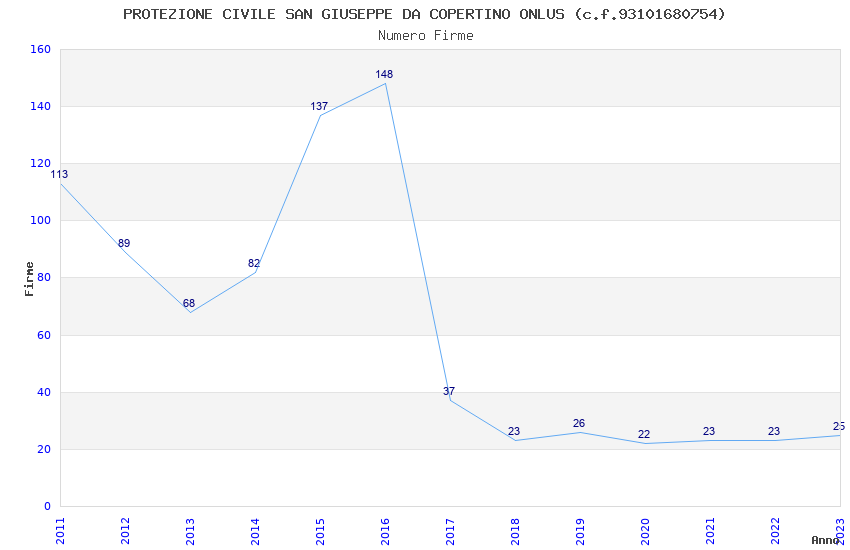Click the 22 data label
850x550 pixels.
pos(644,435)
